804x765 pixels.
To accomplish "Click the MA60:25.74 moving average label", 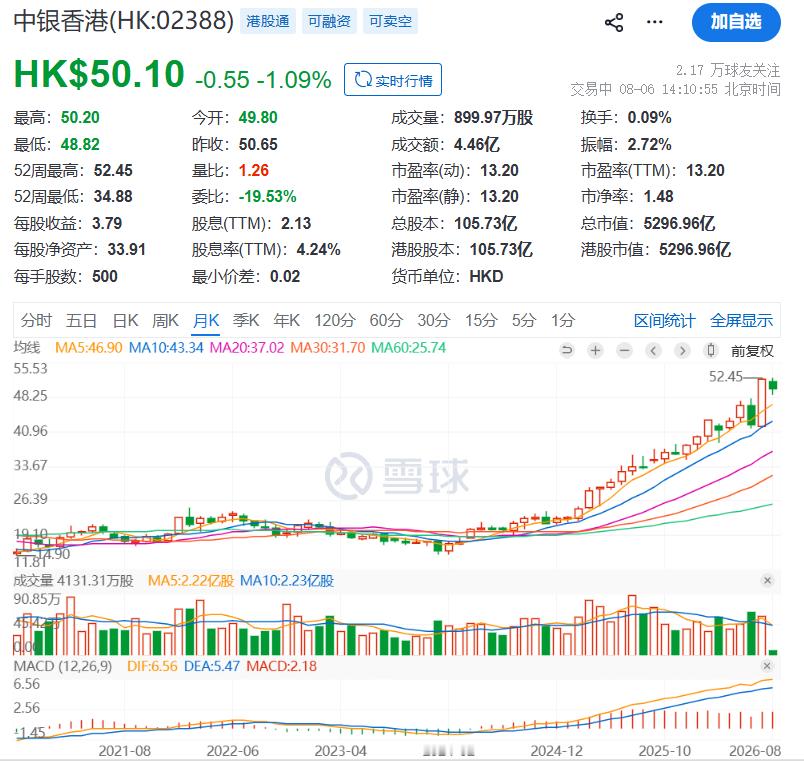I will pos(409,348).
